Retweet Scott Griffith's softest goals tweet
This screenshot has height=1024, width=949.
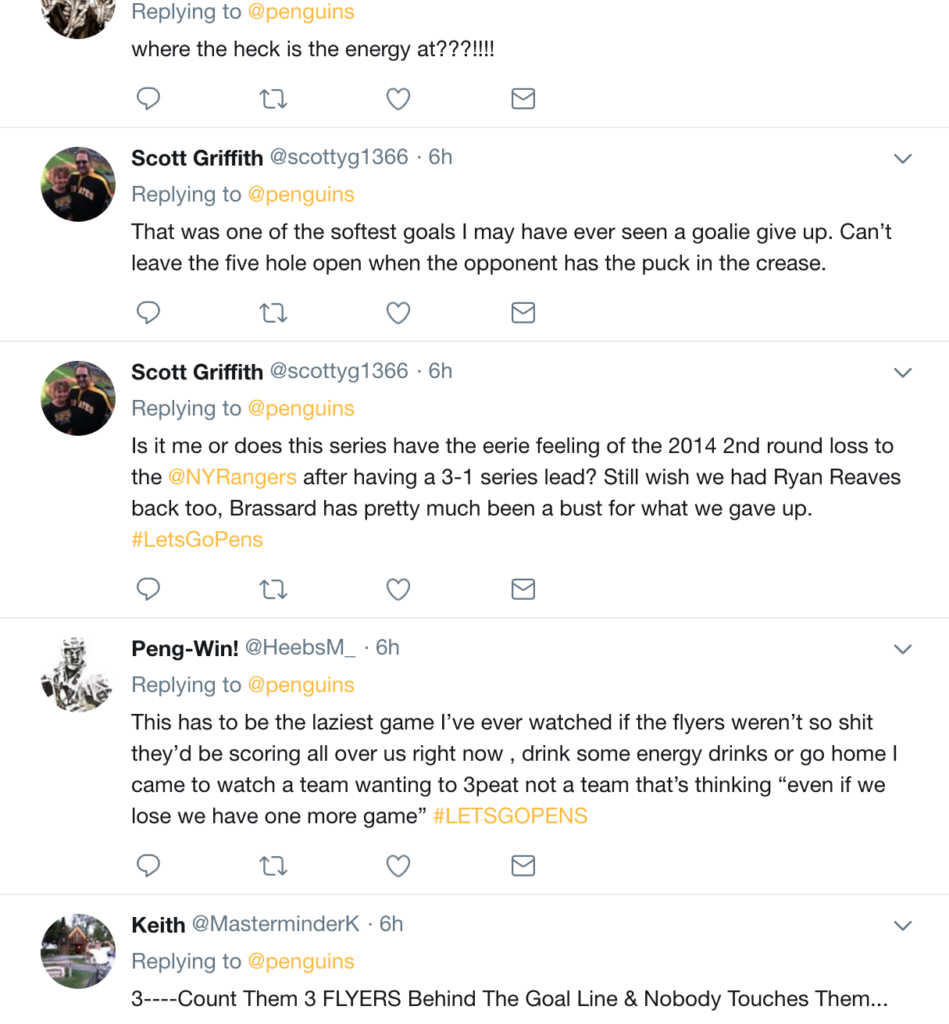(x=273, y=313)
